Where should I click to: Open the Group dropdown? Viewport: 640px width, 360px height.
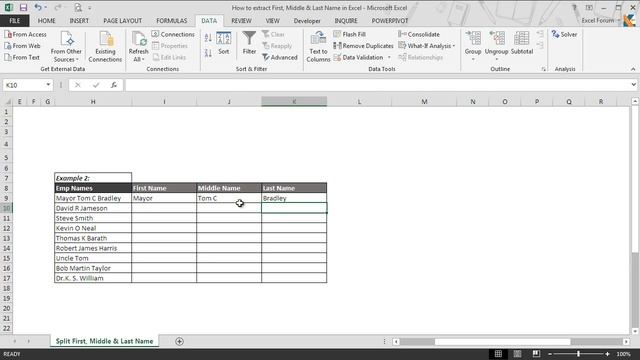[473, 56]
